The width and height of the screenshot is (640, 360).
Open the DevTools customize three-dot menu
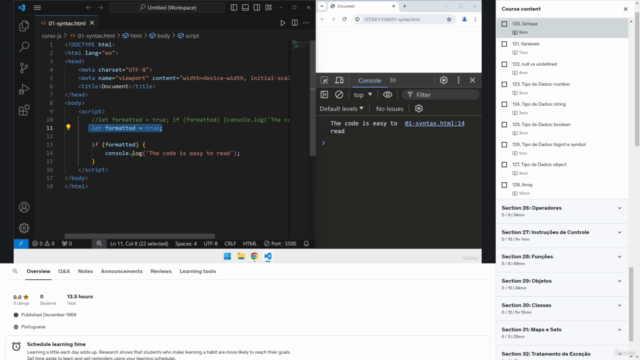(458, 80)
